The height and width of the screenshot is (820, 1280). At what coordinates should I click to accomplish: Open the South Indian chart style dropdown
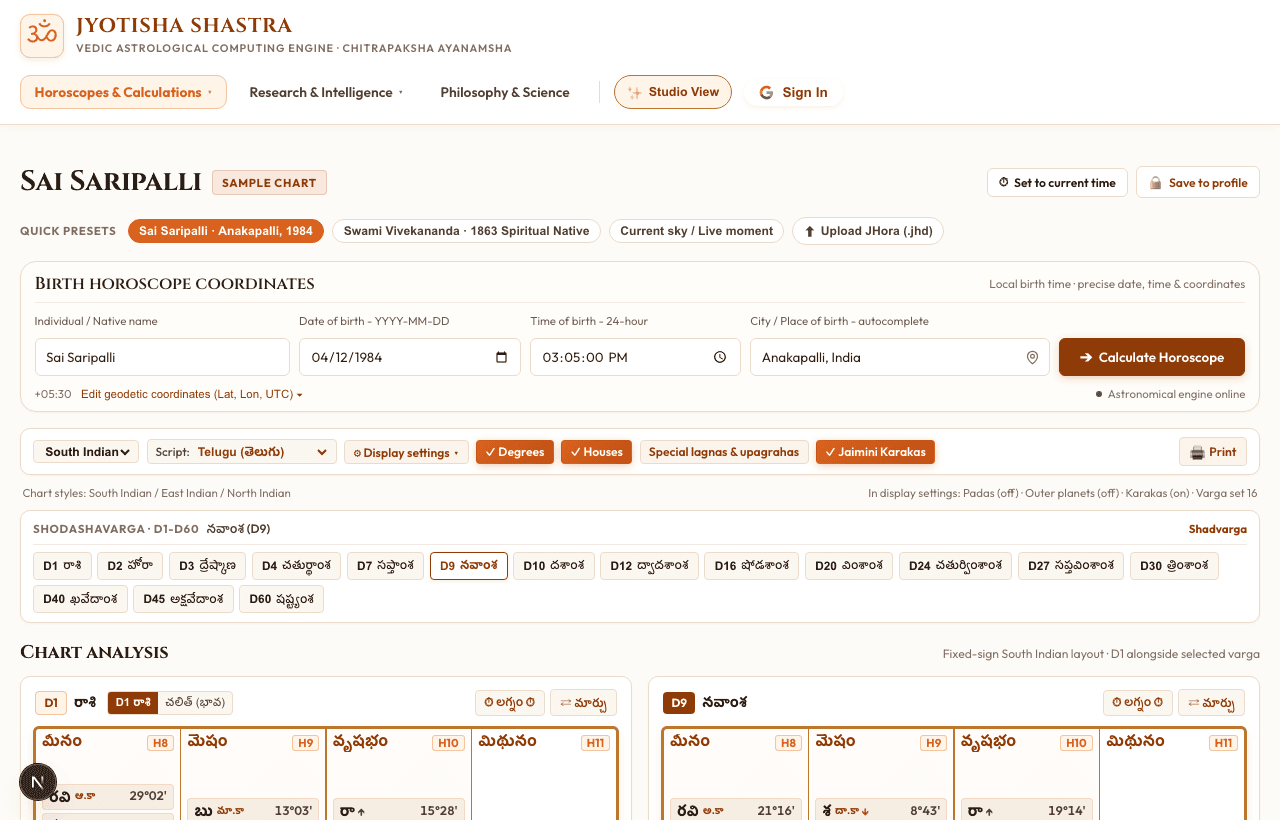pos(86,452)
